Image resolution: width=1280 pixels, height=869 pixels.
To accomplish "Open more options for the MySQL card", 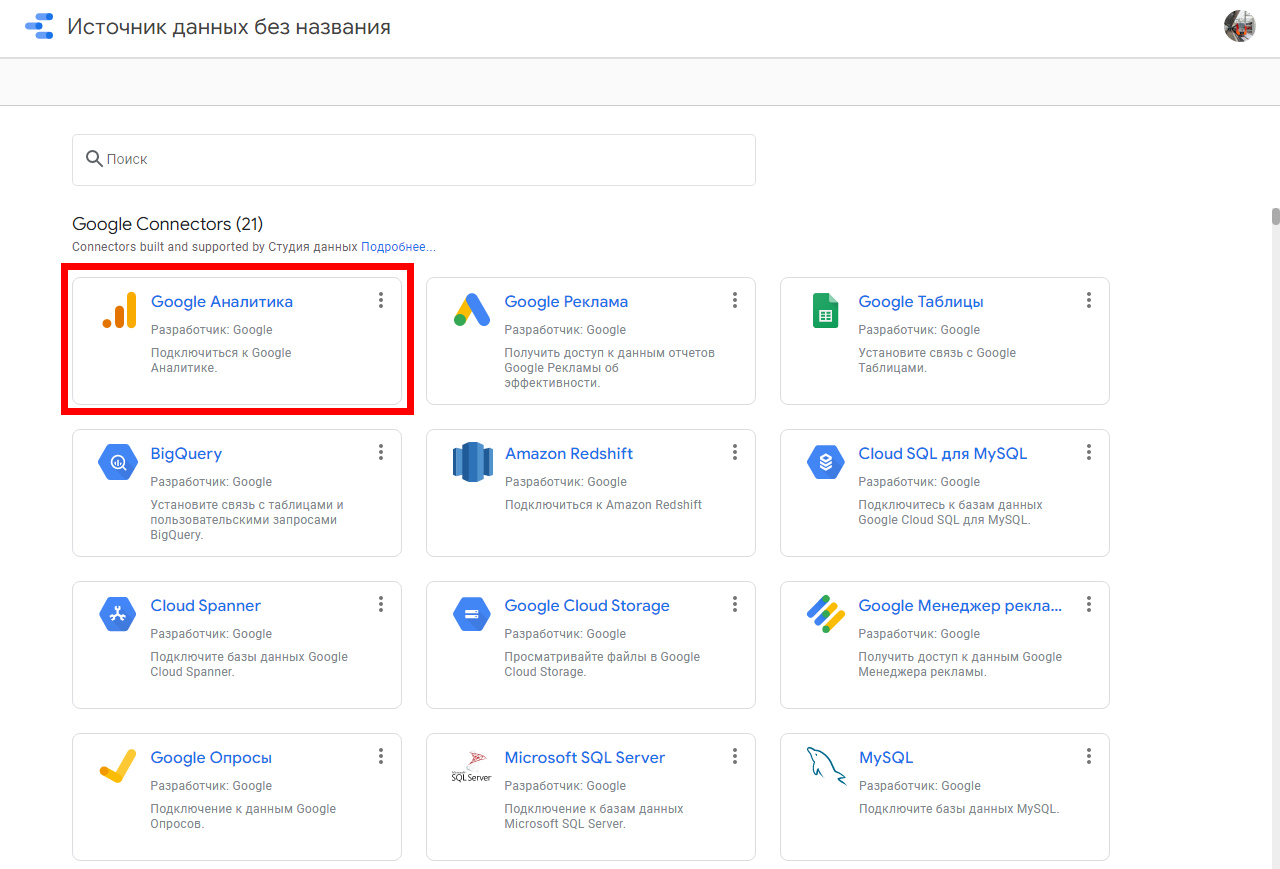I will point(1089,756).
